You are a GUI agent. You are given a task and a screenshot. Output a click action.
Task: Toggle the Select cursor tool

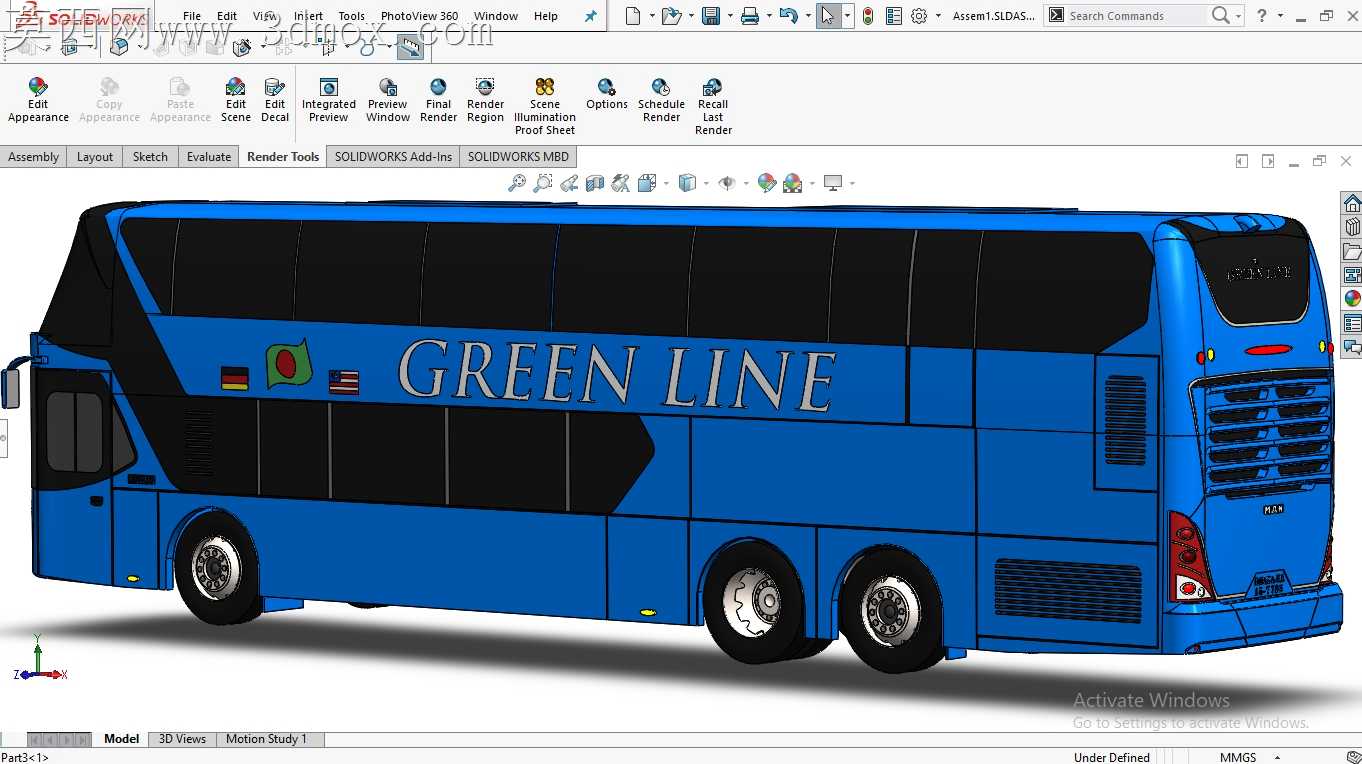pyautogui.click(x=828, y=16)
